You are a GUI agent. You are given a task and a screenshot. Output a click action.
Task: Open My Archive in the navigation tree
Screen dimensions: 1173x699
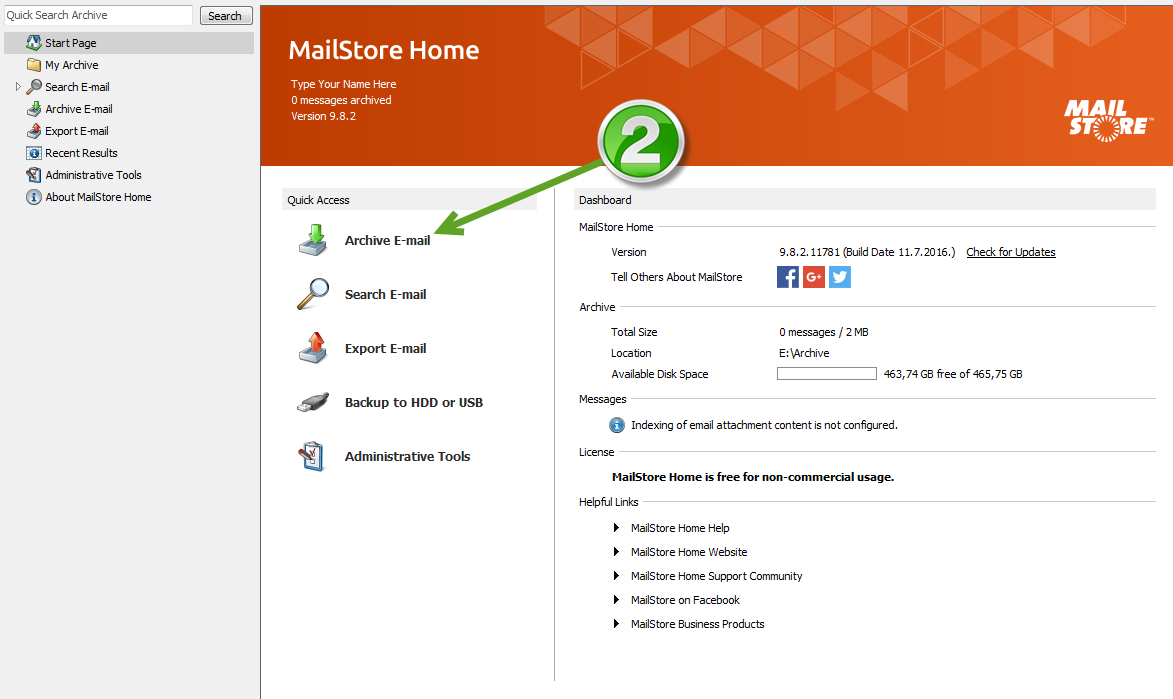coord(72,65)
